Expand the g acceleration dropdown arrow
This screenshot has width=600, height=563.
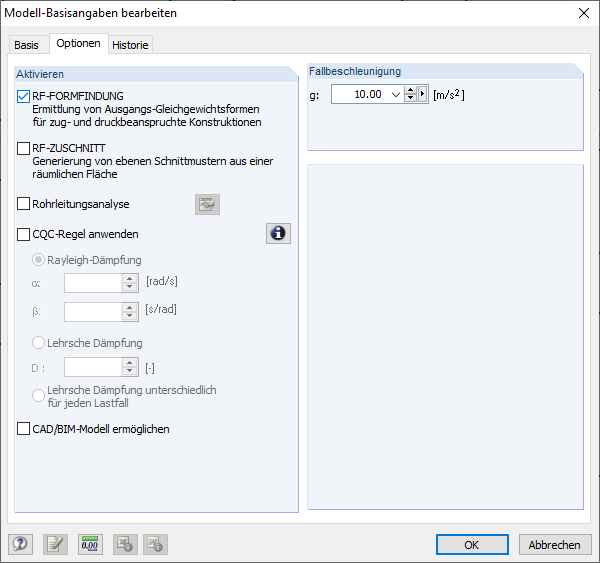pos(396,95)
